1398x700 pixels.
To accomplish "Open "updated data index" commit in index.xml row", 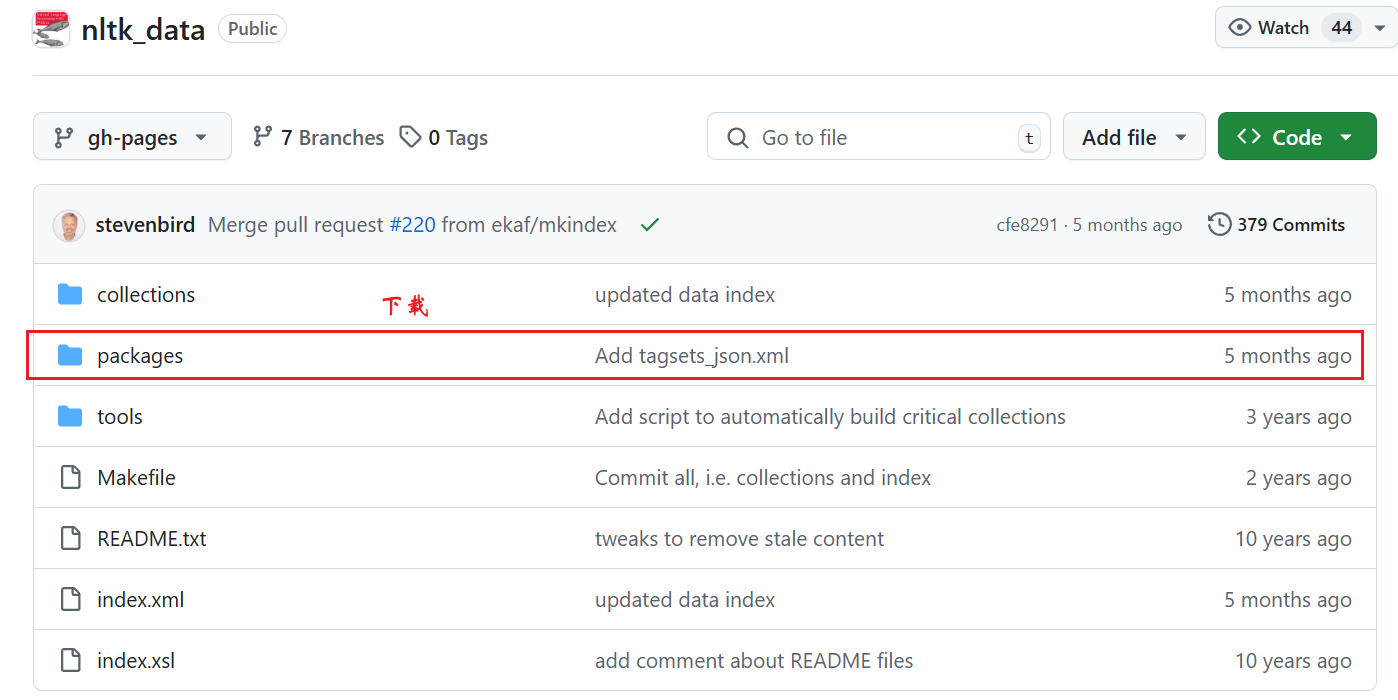I will pyautogui.click(x=685, y=600).
